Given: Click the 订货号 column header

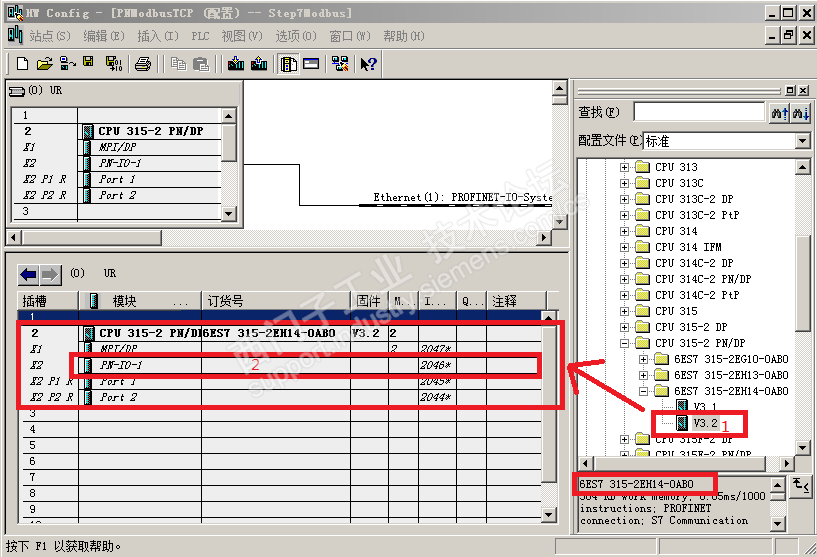Looking at the screenshot, I should [x=276, y=301].
